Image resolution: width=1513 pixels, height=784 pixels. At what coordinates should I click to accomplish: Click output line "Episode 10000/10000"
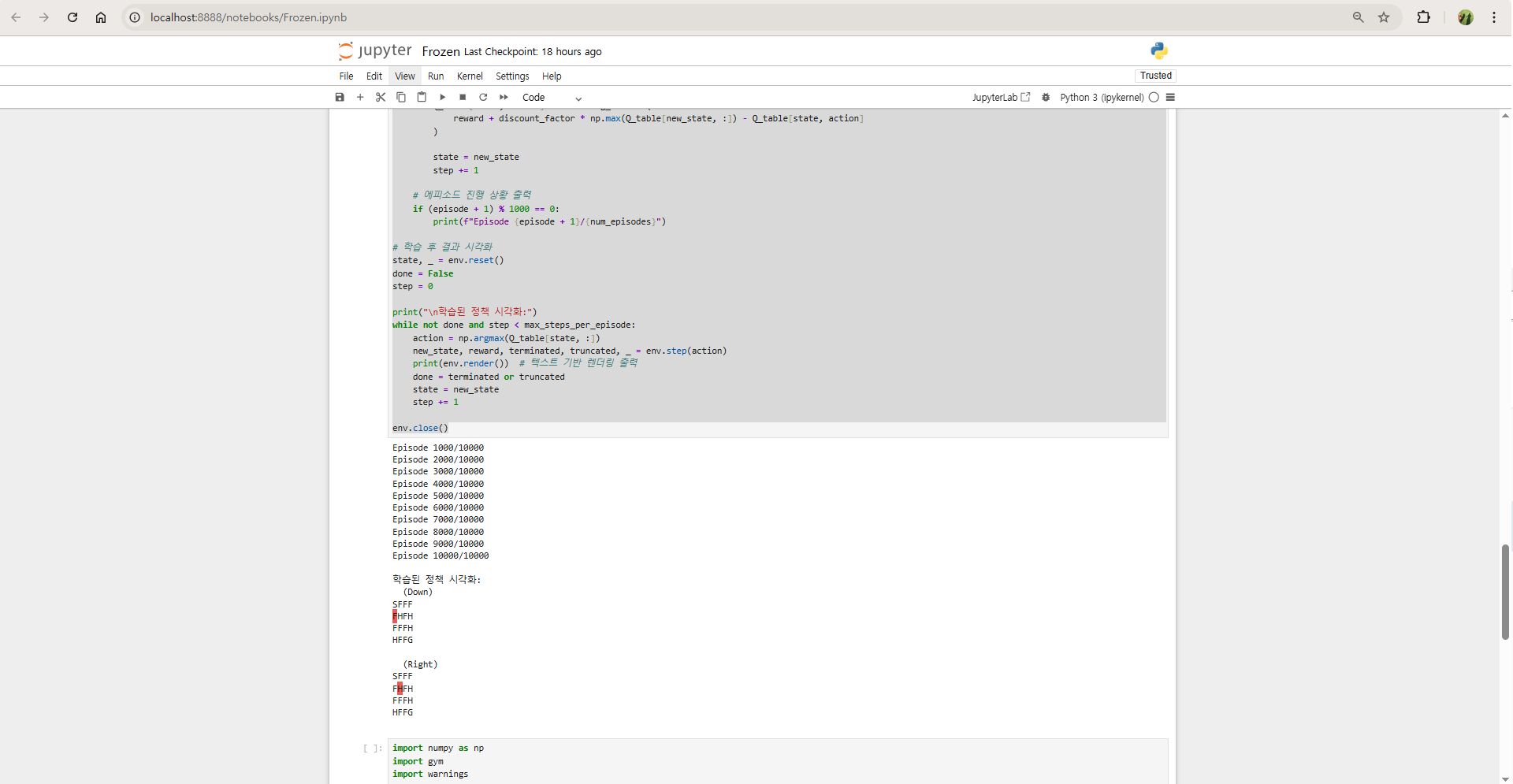(x=441, y=556)
